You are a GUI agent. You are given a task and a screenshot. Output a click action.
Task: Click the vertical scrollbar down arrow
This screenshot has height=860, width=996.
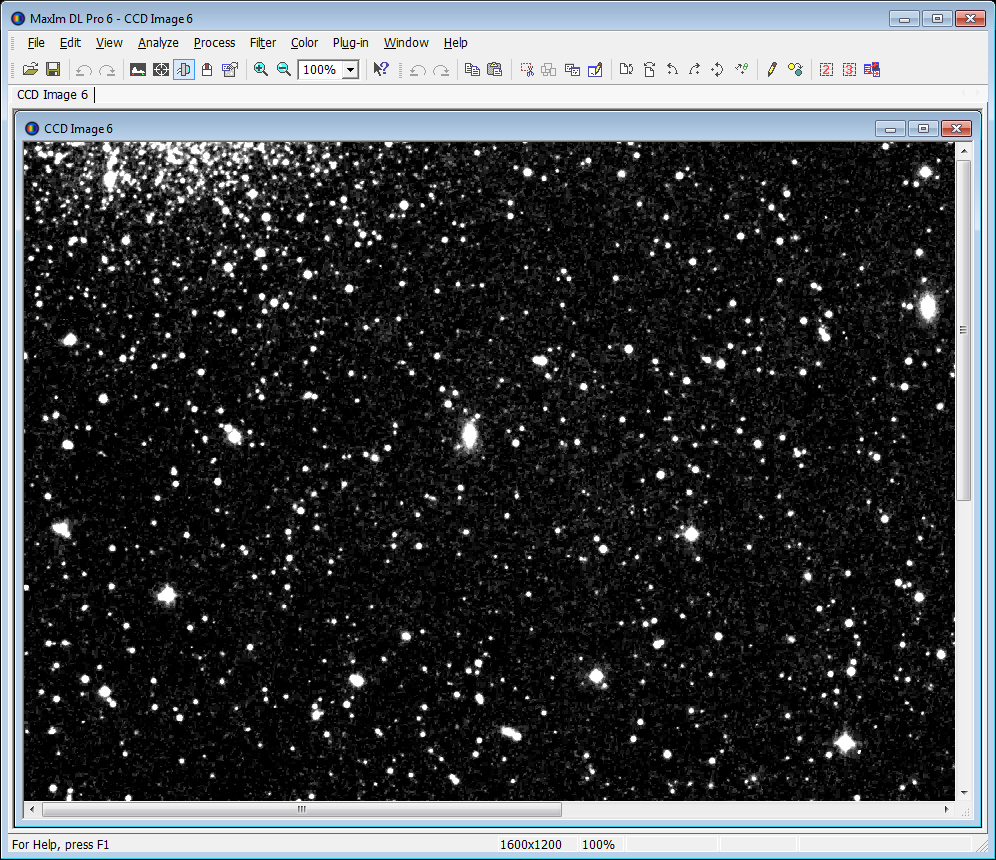click(x=964, y=793)
